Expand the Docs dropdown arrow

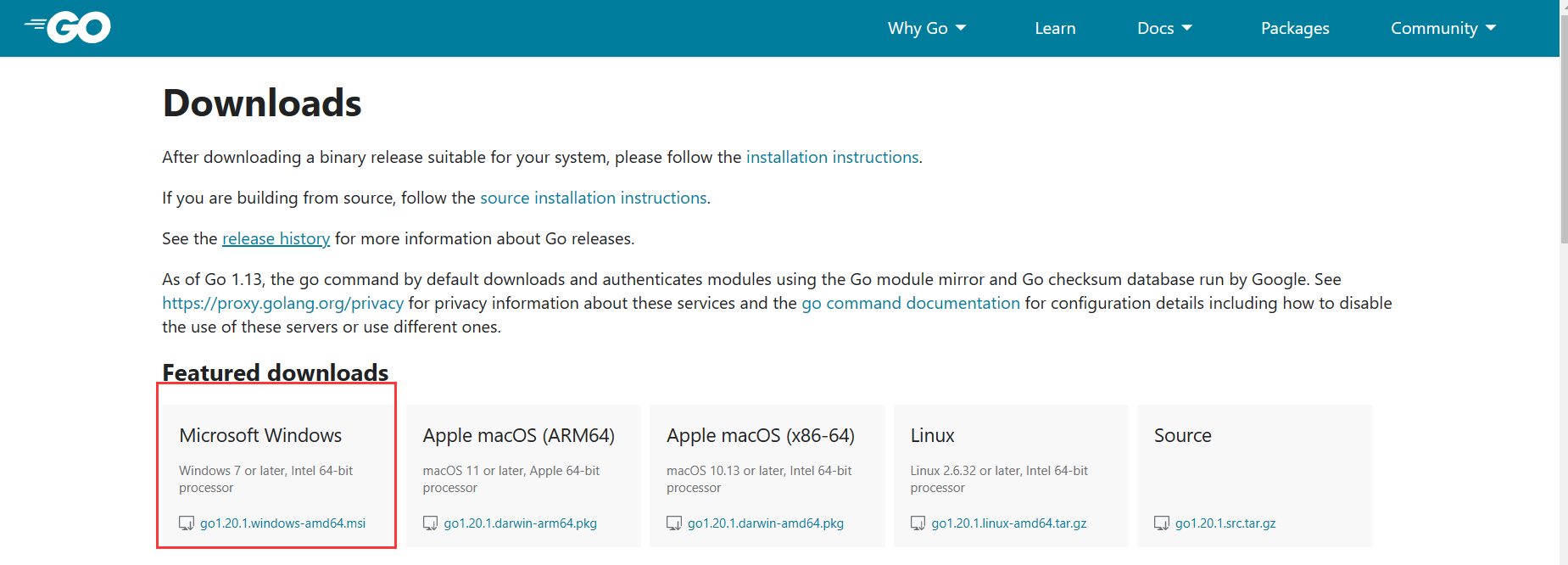tap(1187, 28)
